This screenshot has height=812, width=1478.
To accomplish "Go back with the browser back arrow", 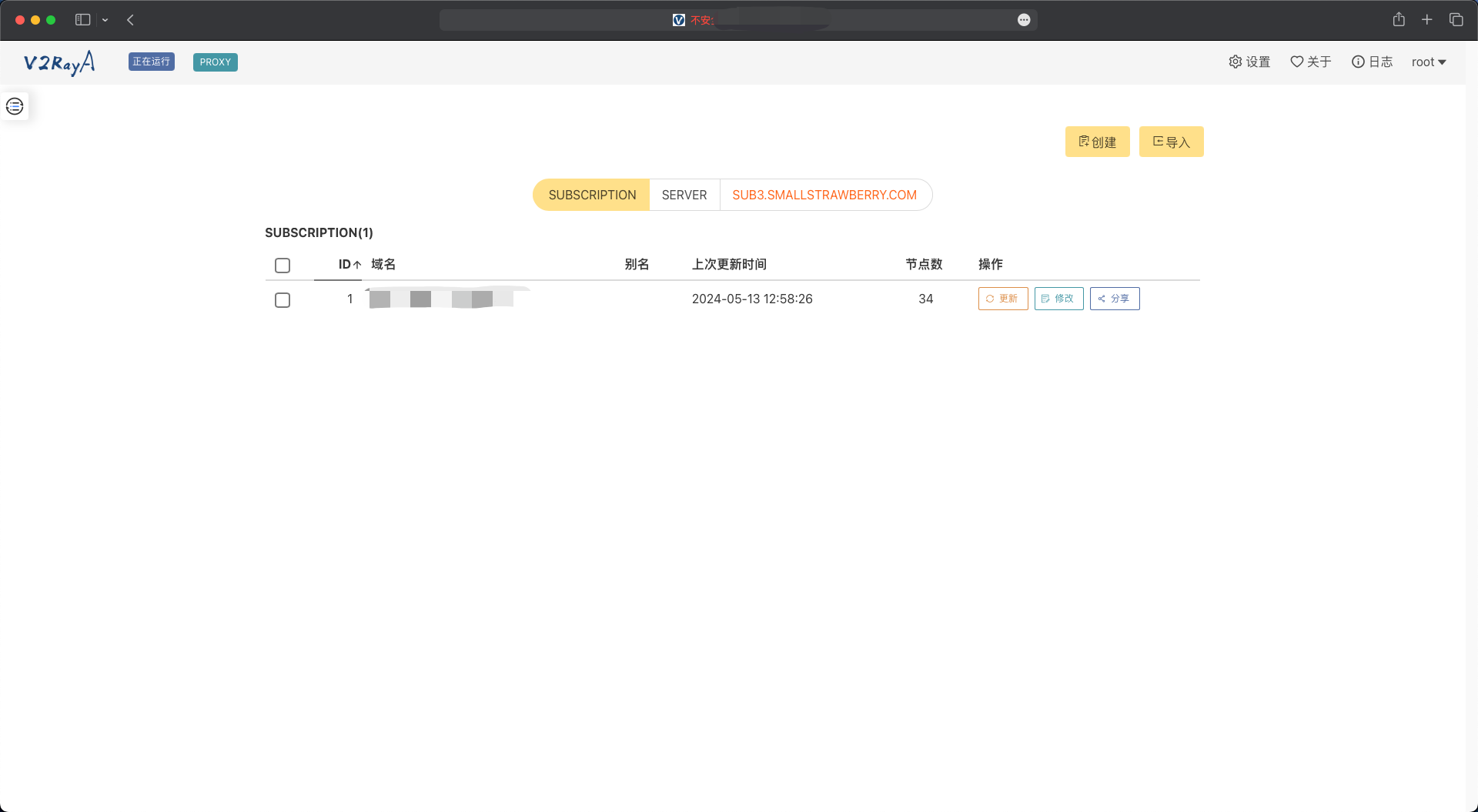I will click(130, 20).
